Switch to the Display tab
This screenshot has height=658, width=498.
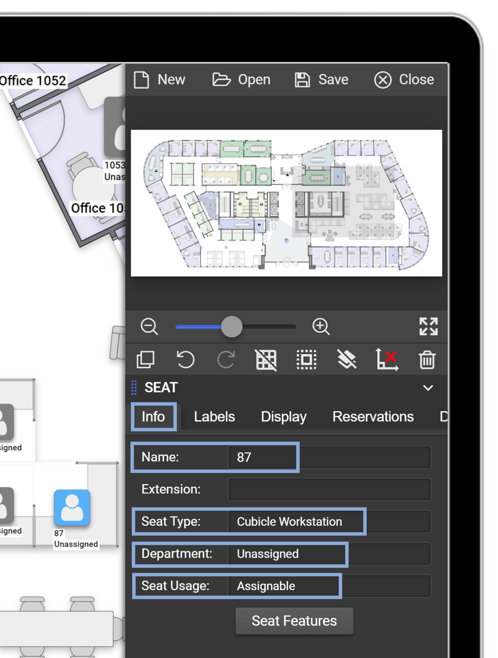coord(284,417)
